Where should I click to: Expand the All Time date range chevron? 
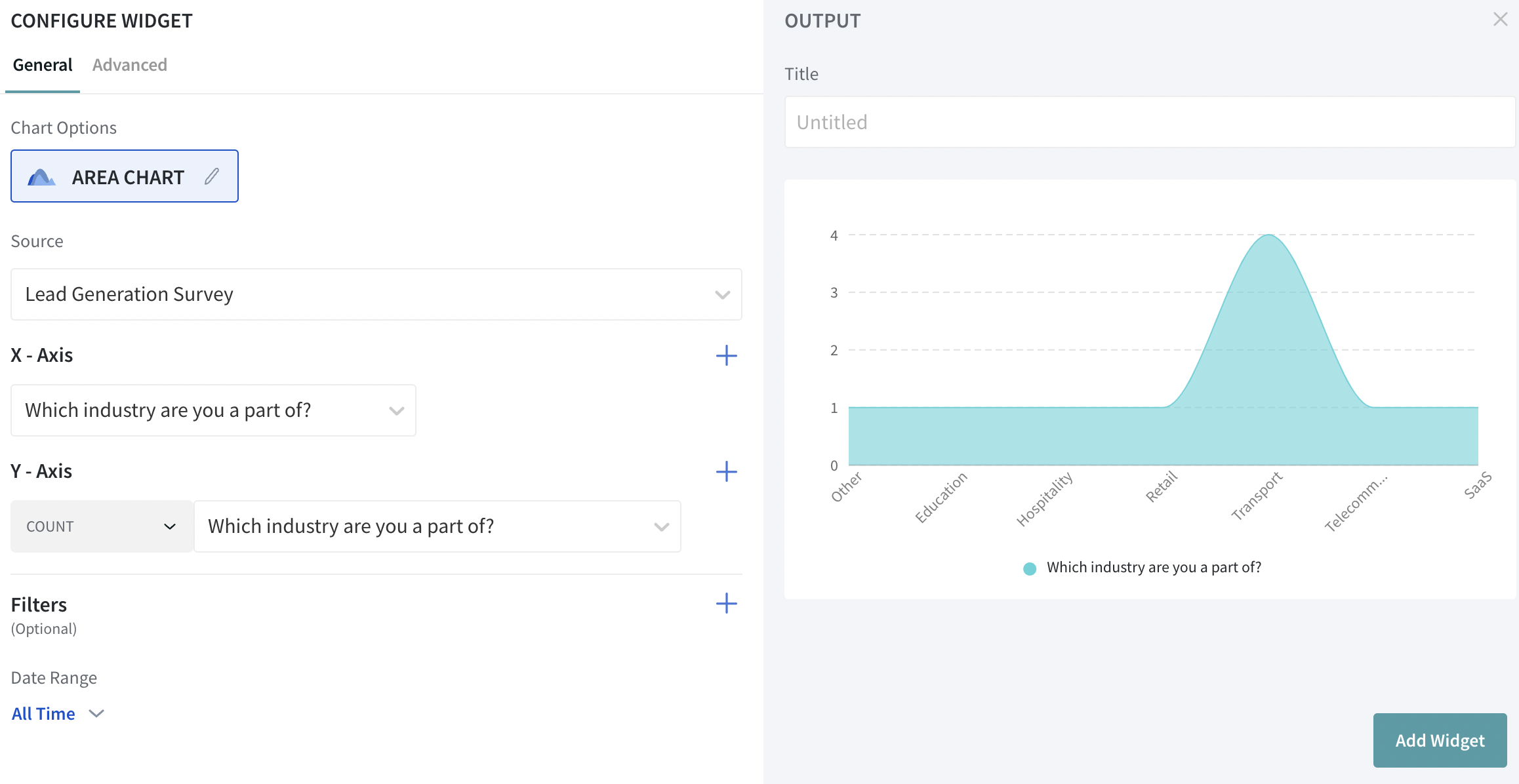[x=96, y=713]
